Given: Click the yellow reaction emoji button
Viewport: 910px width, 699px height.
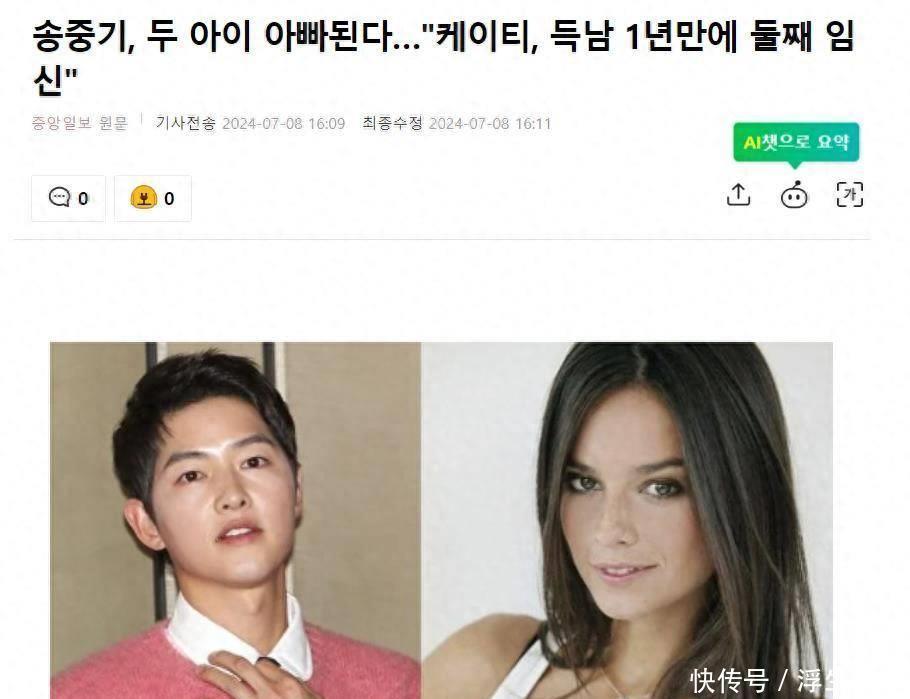Looking at the screenshot, I should [x=153, y=198].
